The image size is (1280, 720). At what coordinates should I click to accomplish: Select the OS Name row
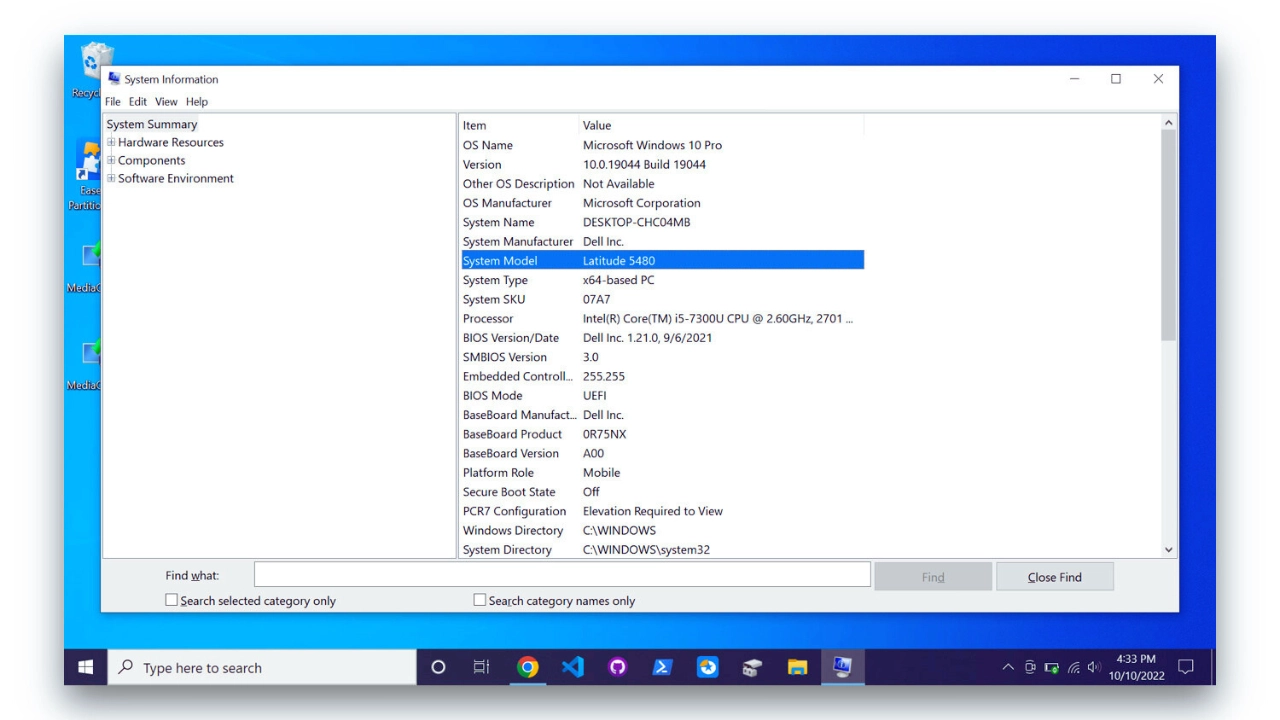[x=662, y=145]
